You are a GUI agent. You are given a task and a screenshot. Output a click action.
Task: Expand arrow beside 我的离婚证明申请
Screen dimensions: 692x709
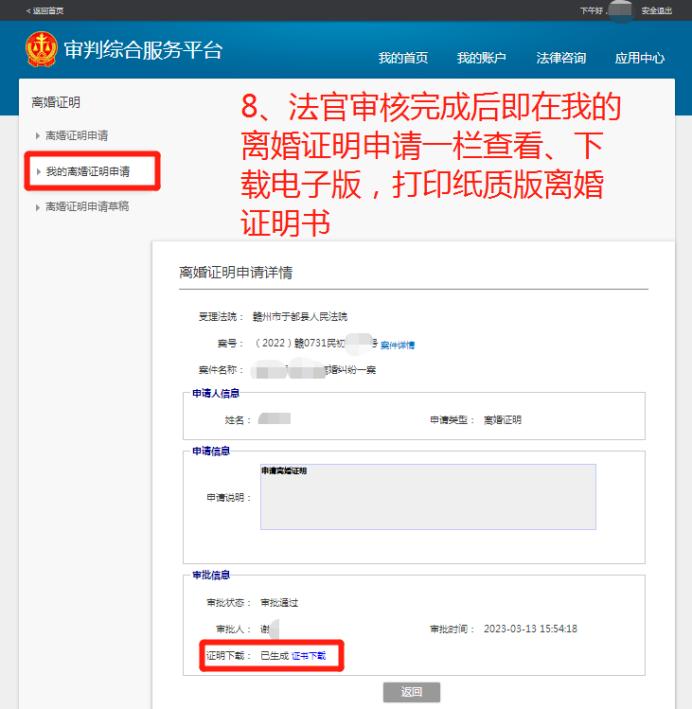click(x=38, y=172)
